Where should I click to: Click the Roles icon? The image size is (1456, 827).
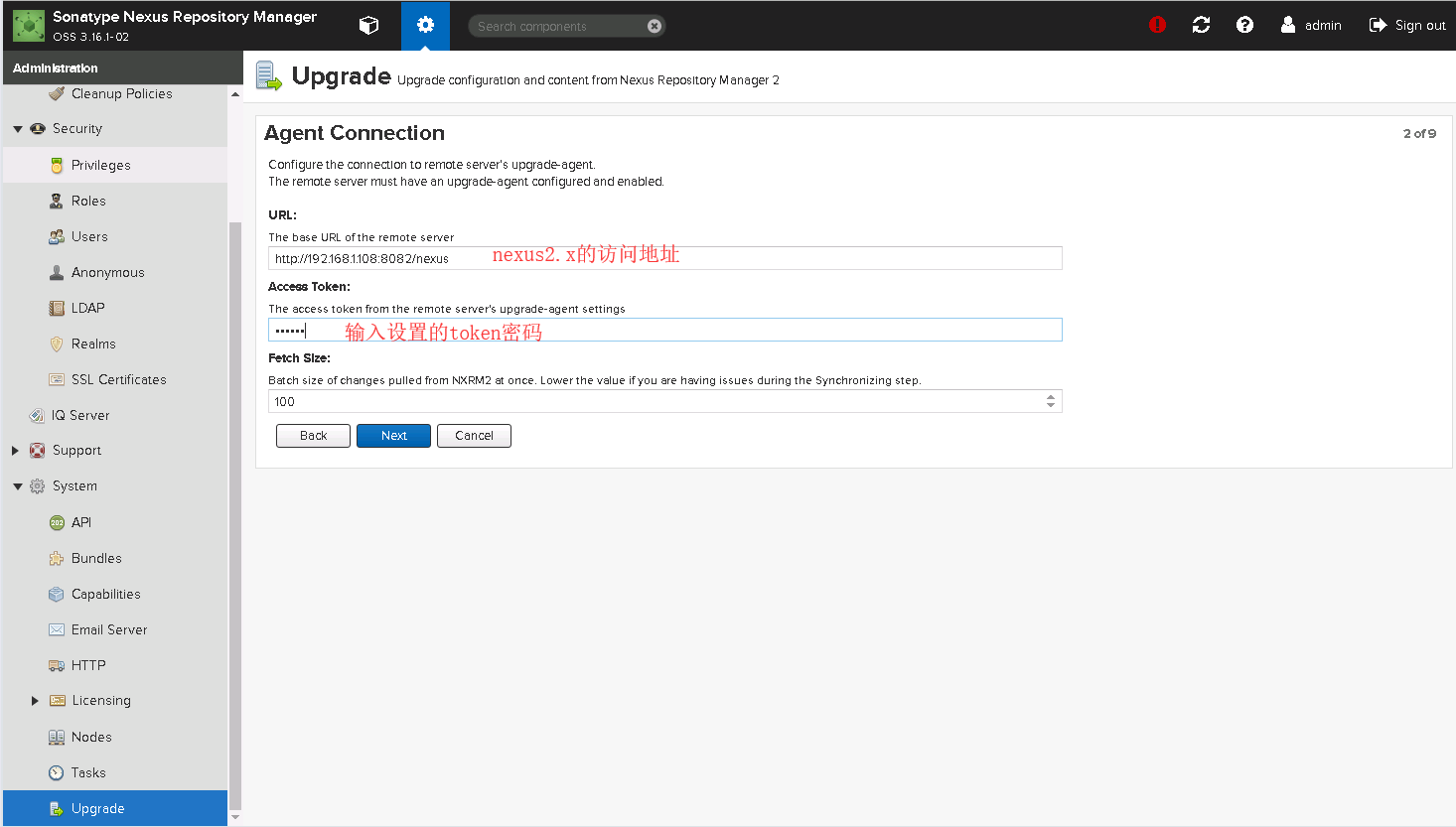tap(57, 201)
